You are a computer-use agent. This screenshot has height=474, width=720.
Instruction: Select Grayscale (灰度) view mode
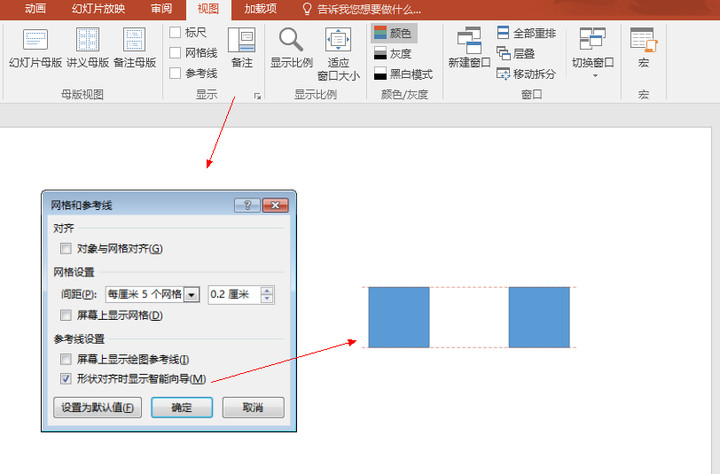click(x=393, y=54)
